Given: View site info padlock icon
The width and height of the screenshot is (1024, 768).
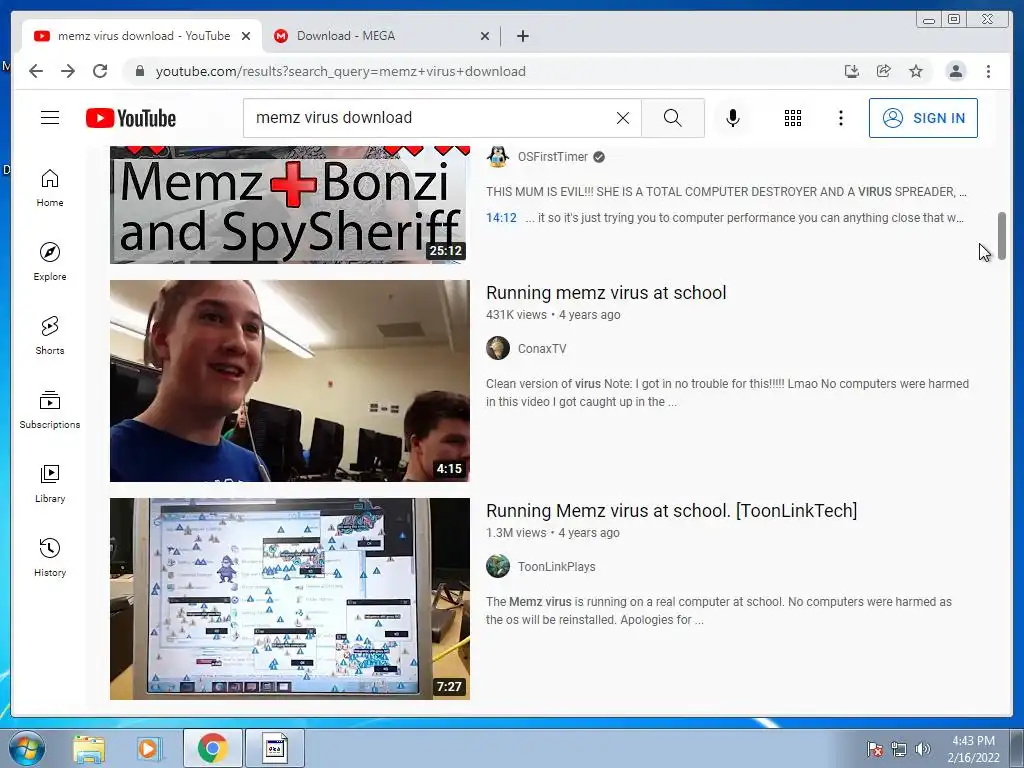Looking at the screenshot, I should point(139,71).
